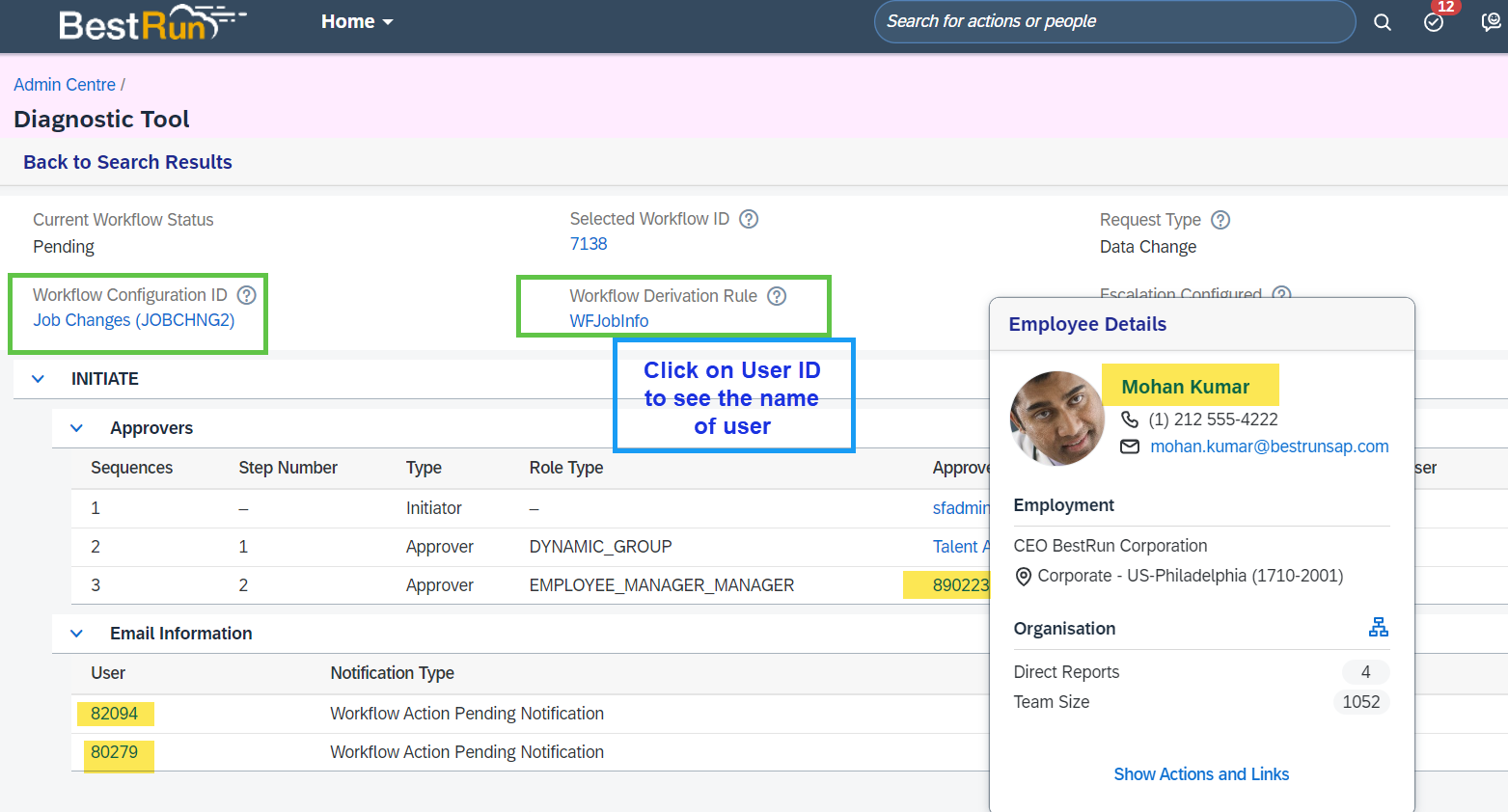Collapse the INITIATE section
Screen dimensions: 1508x812
click(x=39, y=379)
